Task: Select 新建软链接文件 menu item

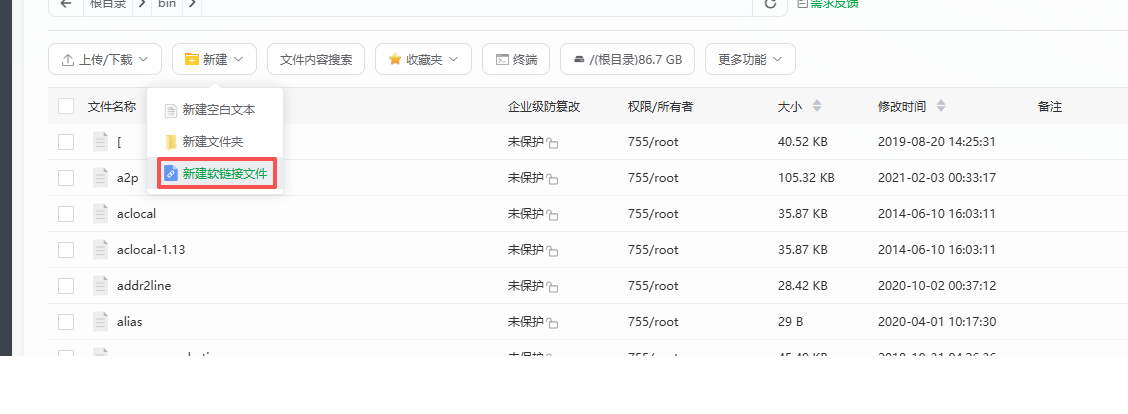Action: point(217,174)
